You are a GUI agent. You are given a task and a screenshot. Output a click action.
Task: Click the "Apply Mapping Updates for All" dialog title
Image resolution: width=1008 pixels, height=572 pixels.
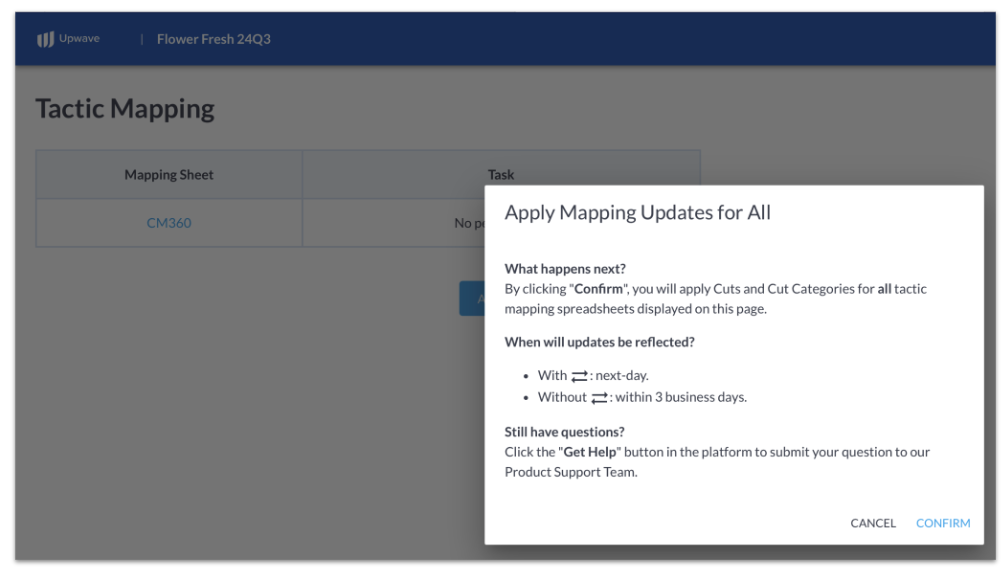click(x=637, y=212)
